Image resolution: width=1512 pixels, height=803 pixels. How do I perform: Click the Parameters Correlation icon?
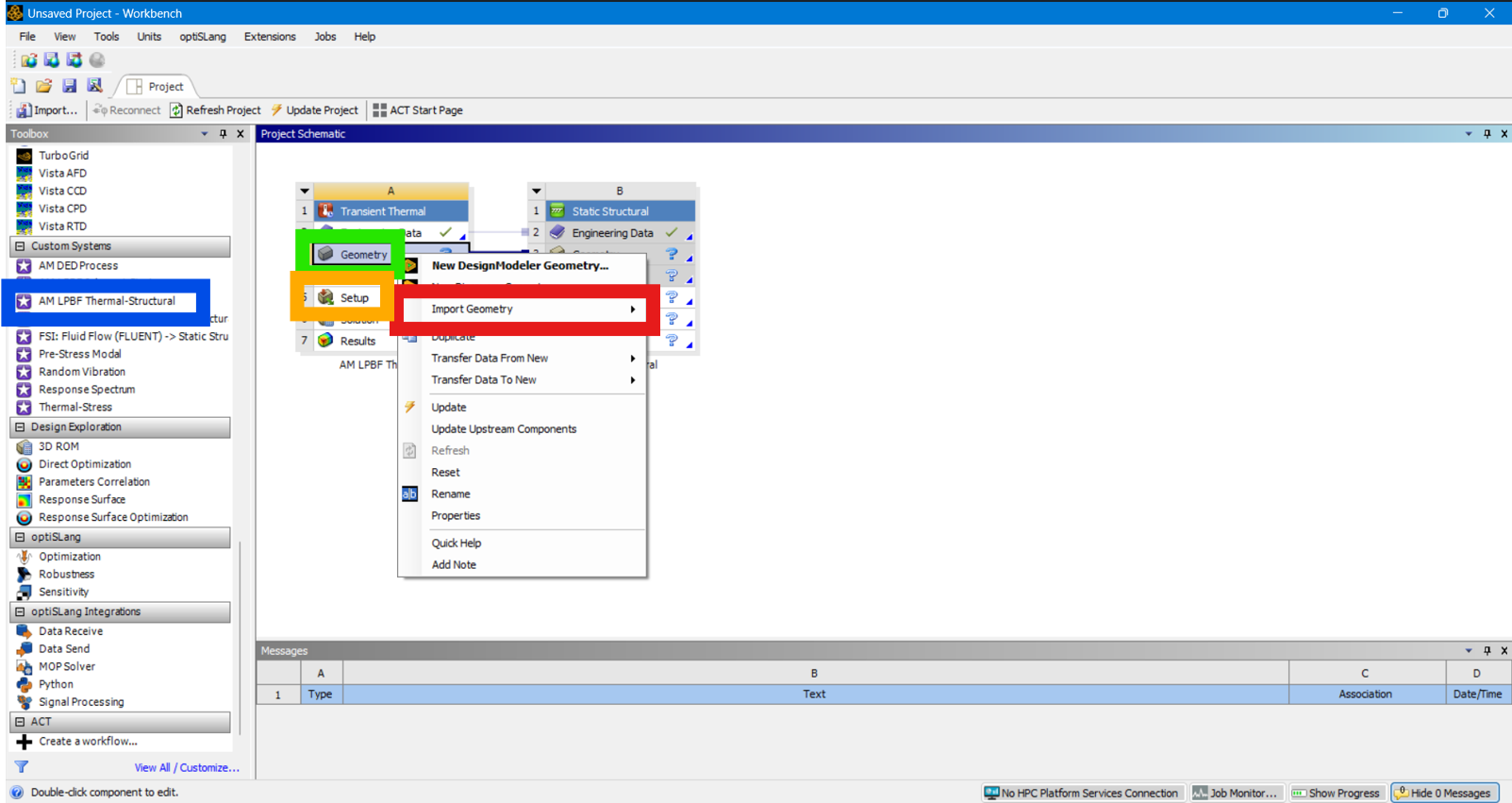coord(25,482)
